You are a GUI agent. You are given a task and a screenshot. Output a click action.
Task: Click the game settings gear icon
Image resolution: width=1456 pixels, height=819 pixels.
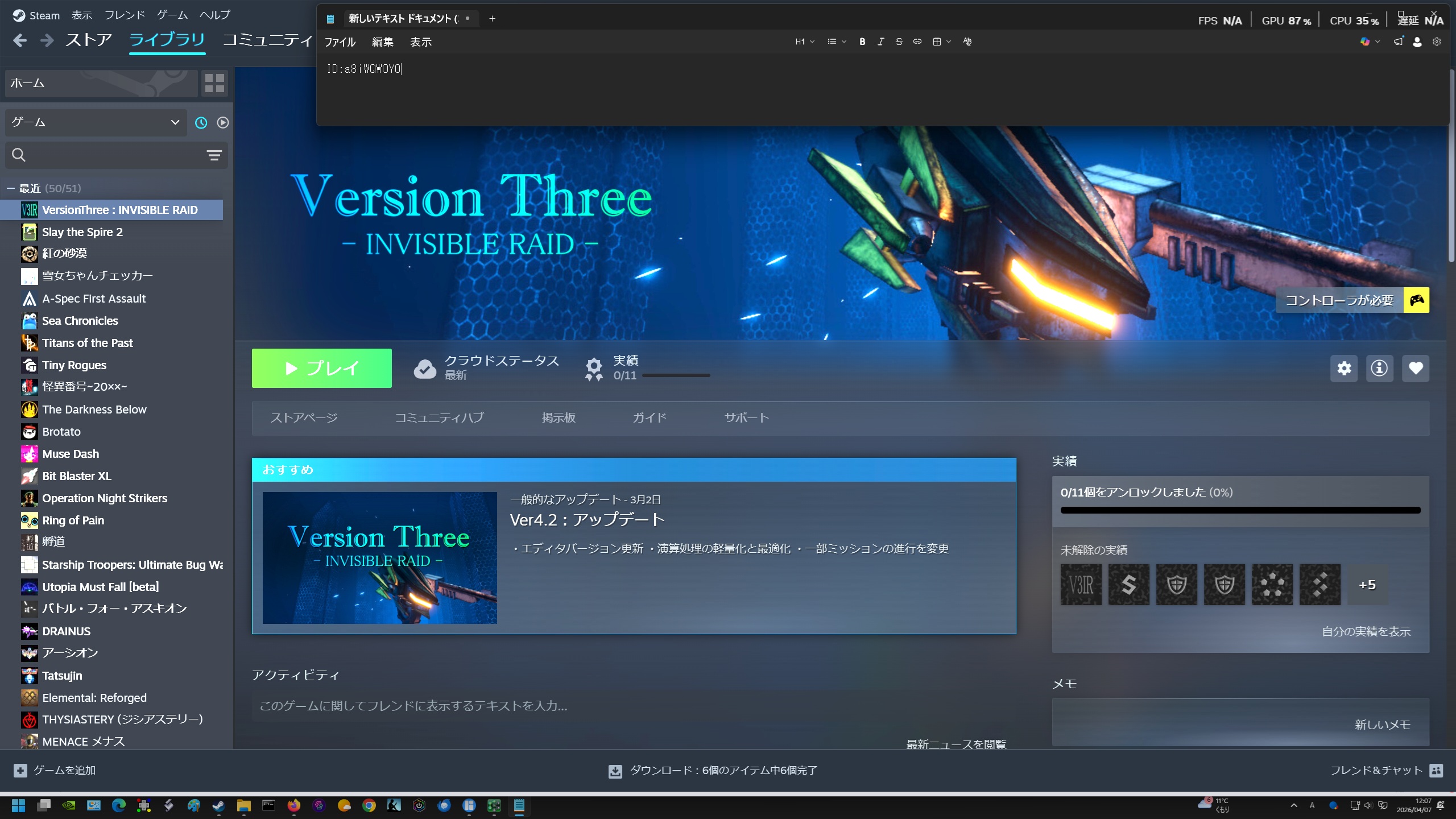(x=1344, y=369)
